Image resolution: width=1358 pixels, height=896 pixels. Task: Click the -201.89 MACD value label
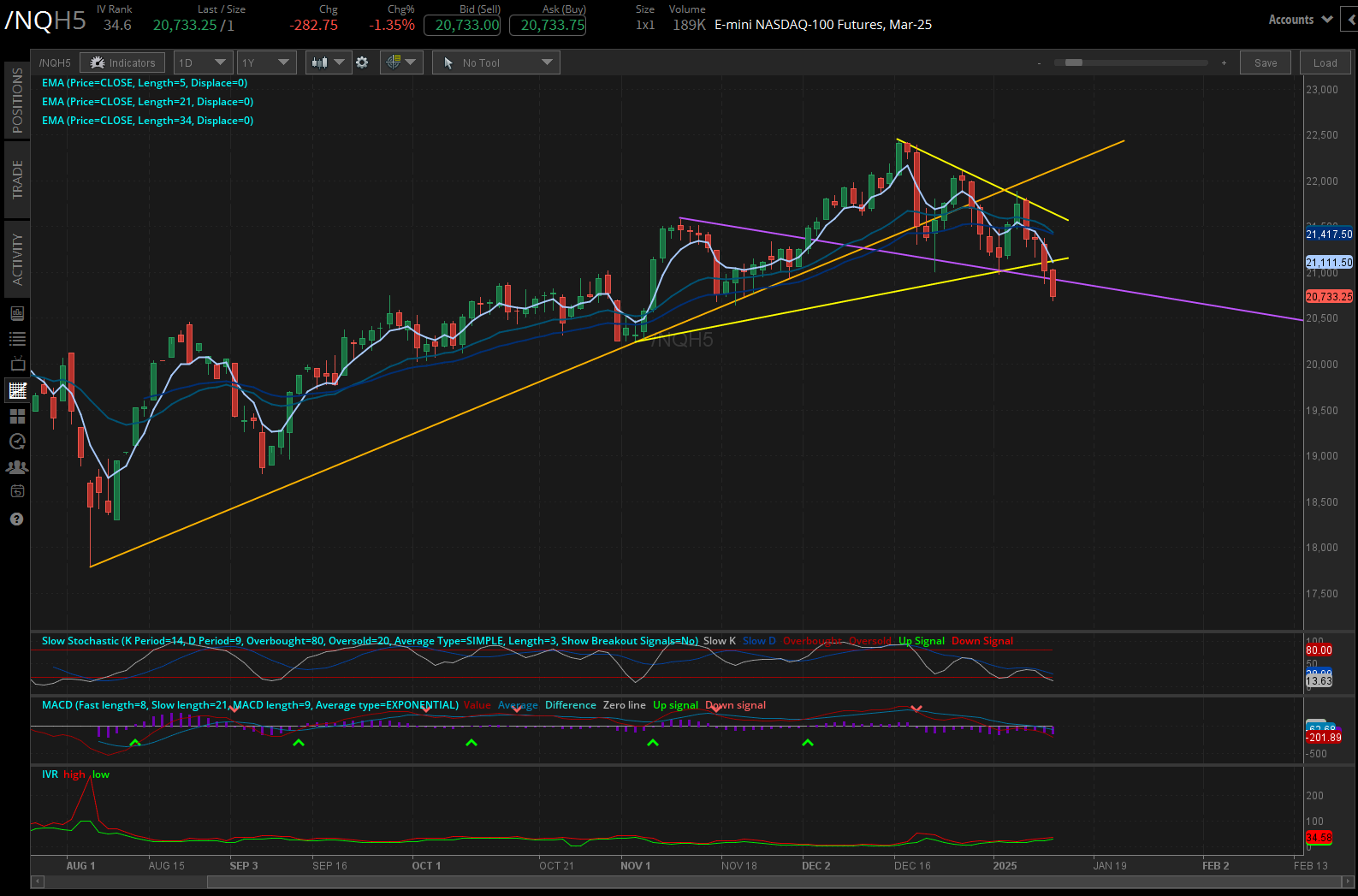tap(1323, 738)
